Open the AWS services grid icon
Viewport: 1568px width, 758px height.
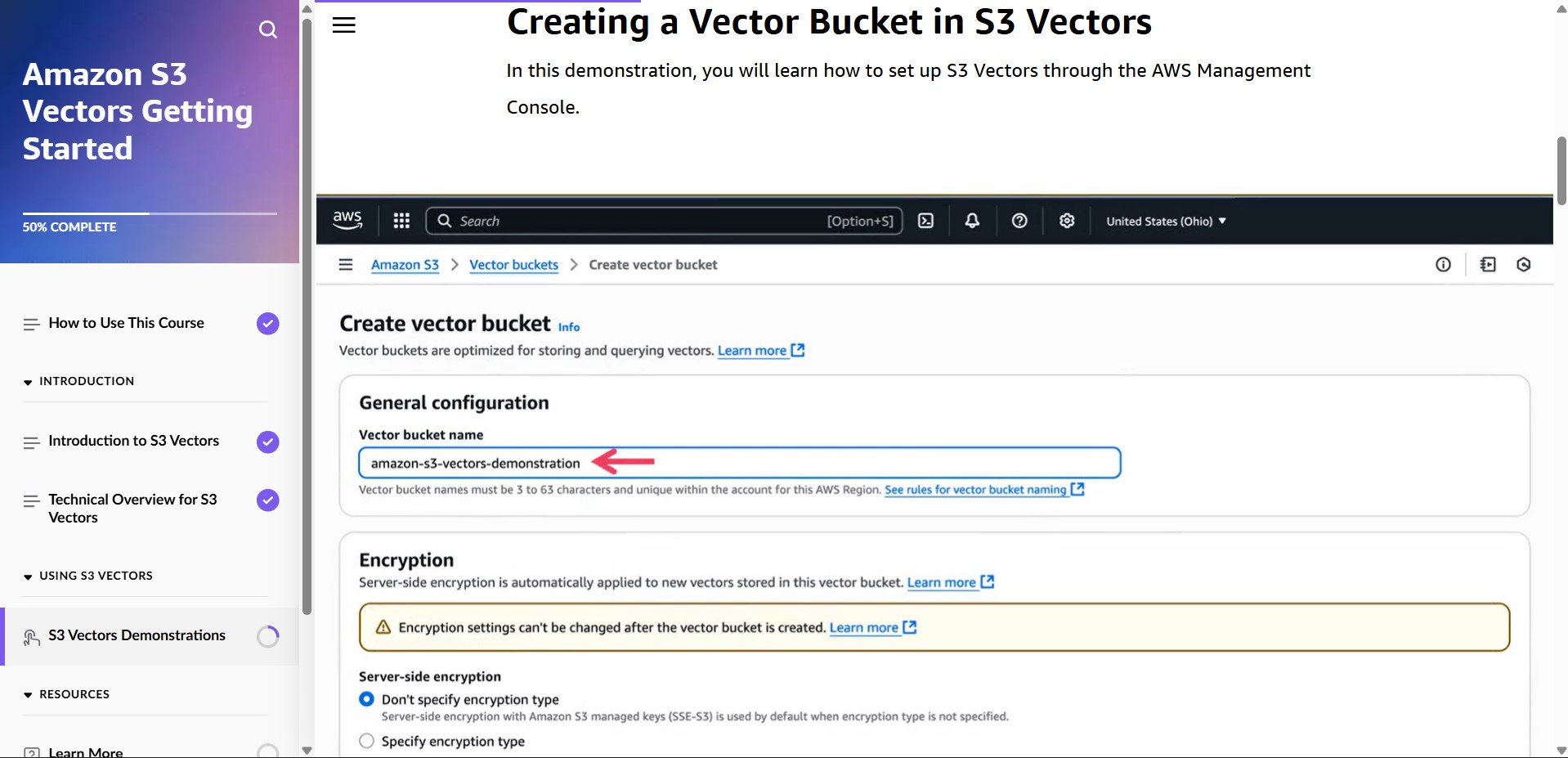point(400,221)
